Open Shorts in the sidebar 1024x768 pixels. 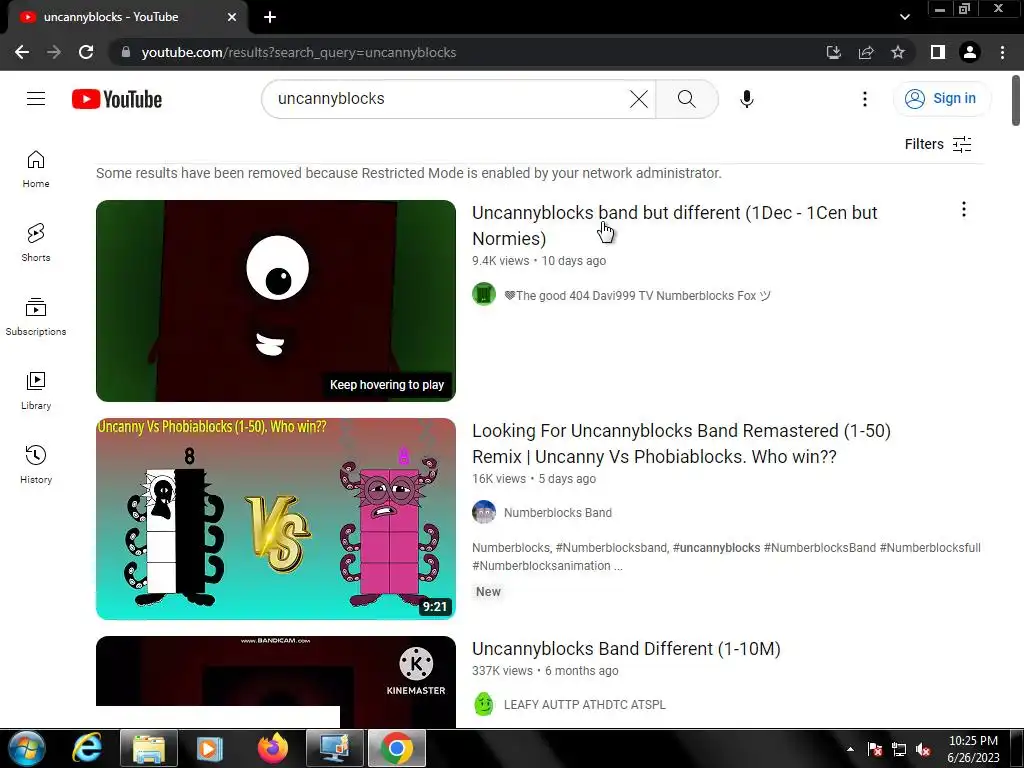point(36,243)
